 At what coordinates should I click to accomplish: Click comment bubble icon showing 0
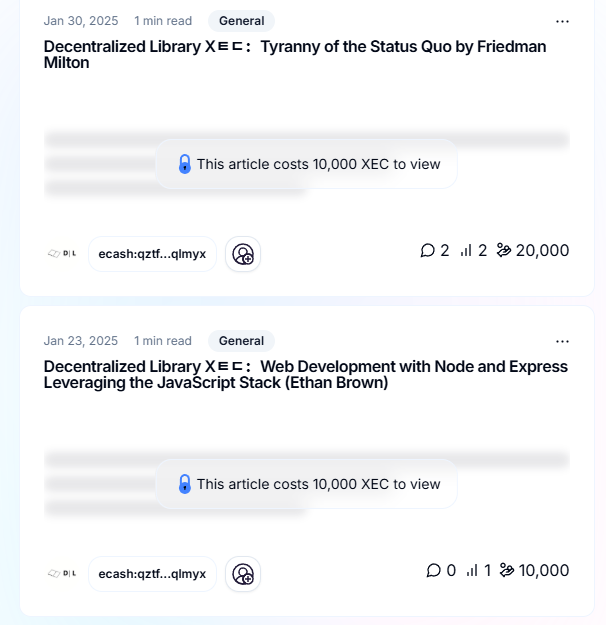[x=433, y=570]
